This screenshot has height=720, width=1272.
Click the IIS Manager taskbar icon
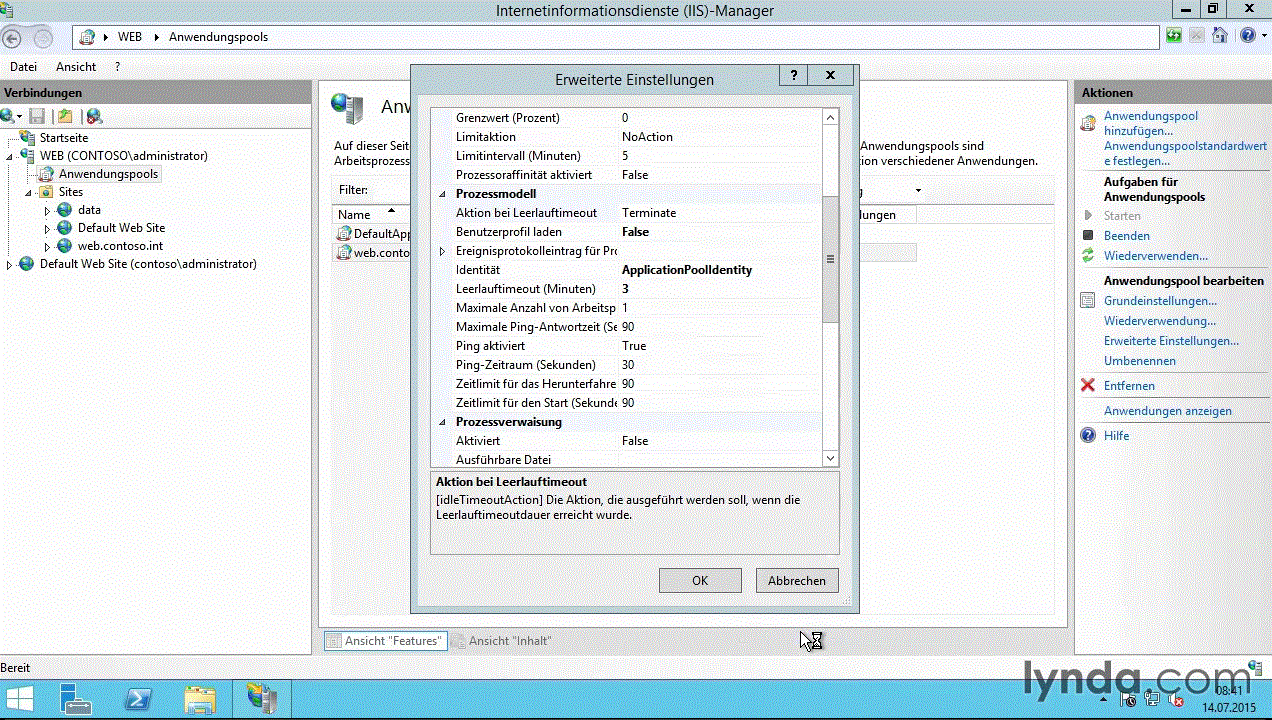(x=262, y=698)
